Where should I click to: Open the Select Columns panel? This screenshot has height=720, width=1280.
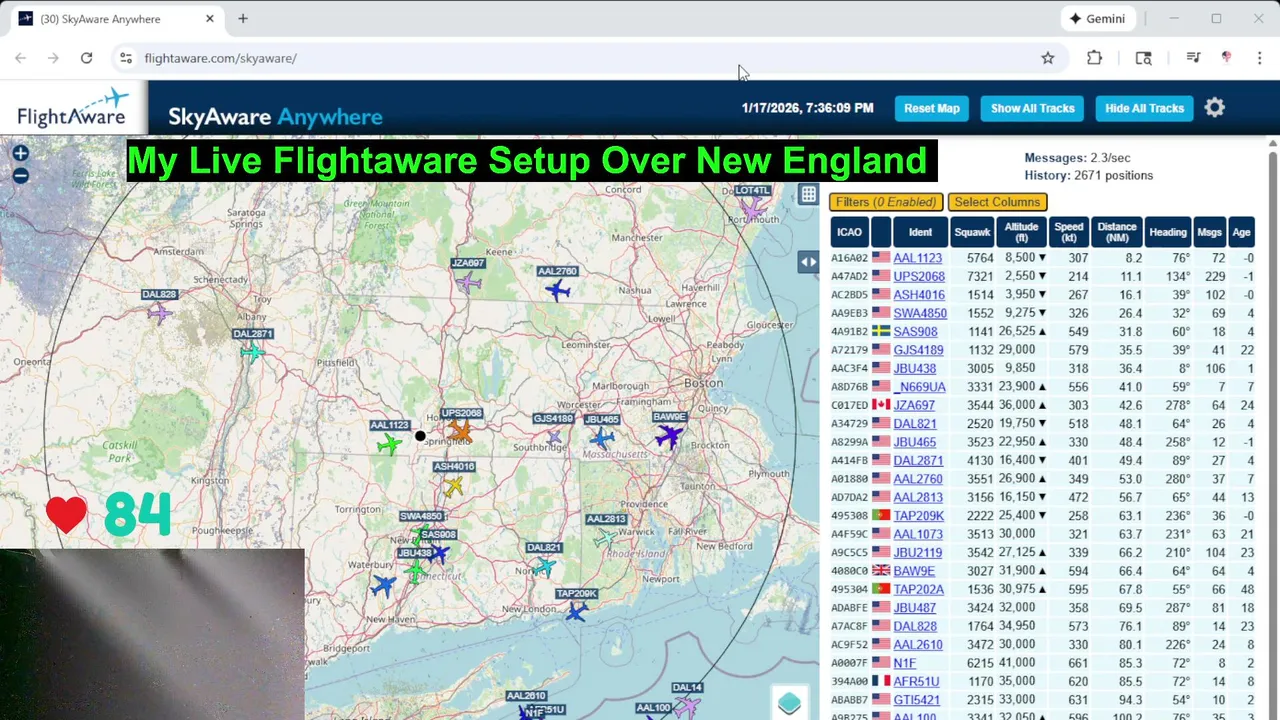[x=997, y=202]
